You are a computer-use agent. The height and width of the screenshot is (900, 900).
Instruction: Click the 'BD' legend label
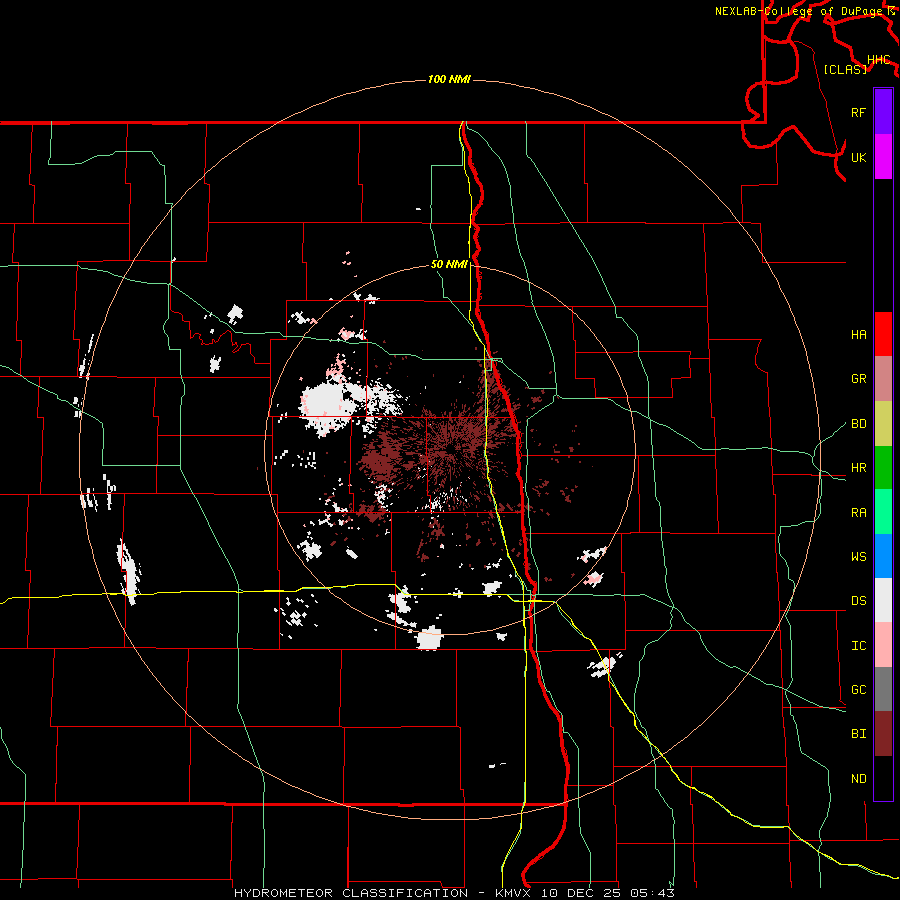pos(858,424)
